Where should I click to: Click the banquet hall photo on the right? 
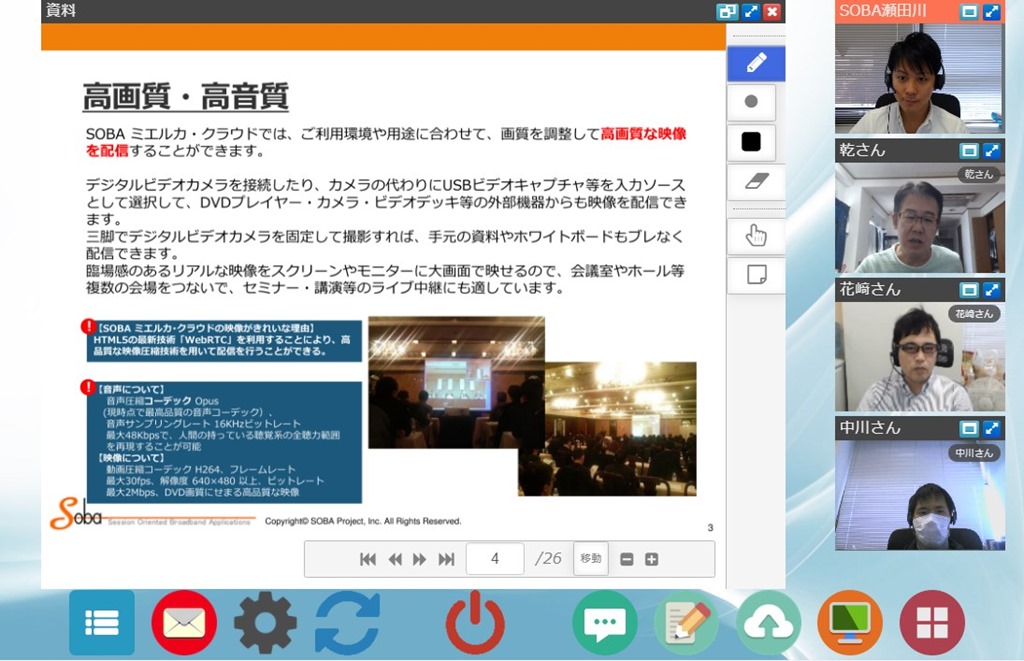point(607,429)
